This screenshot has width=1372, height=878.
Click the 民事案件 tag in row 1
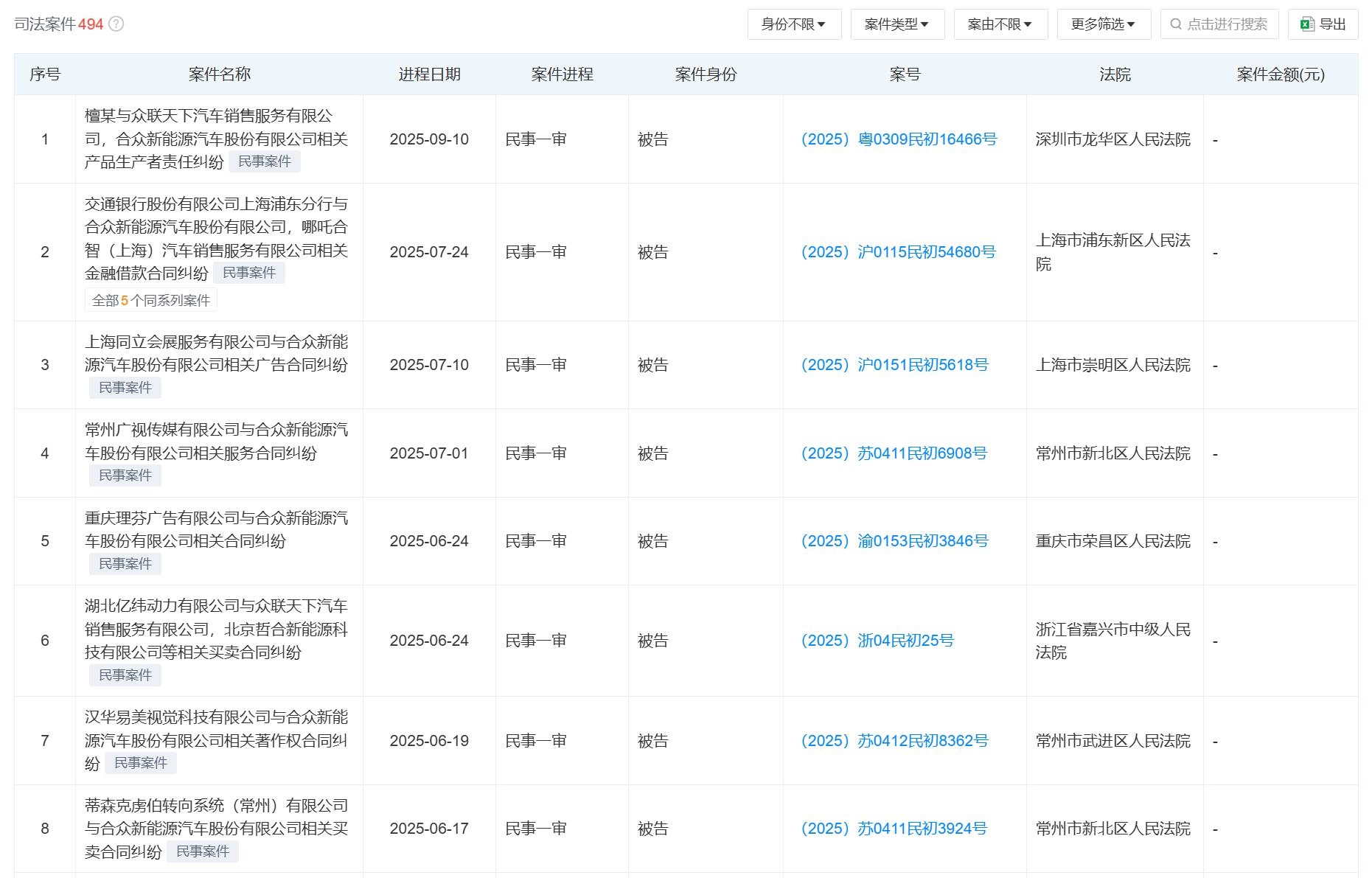pos(265,161)
